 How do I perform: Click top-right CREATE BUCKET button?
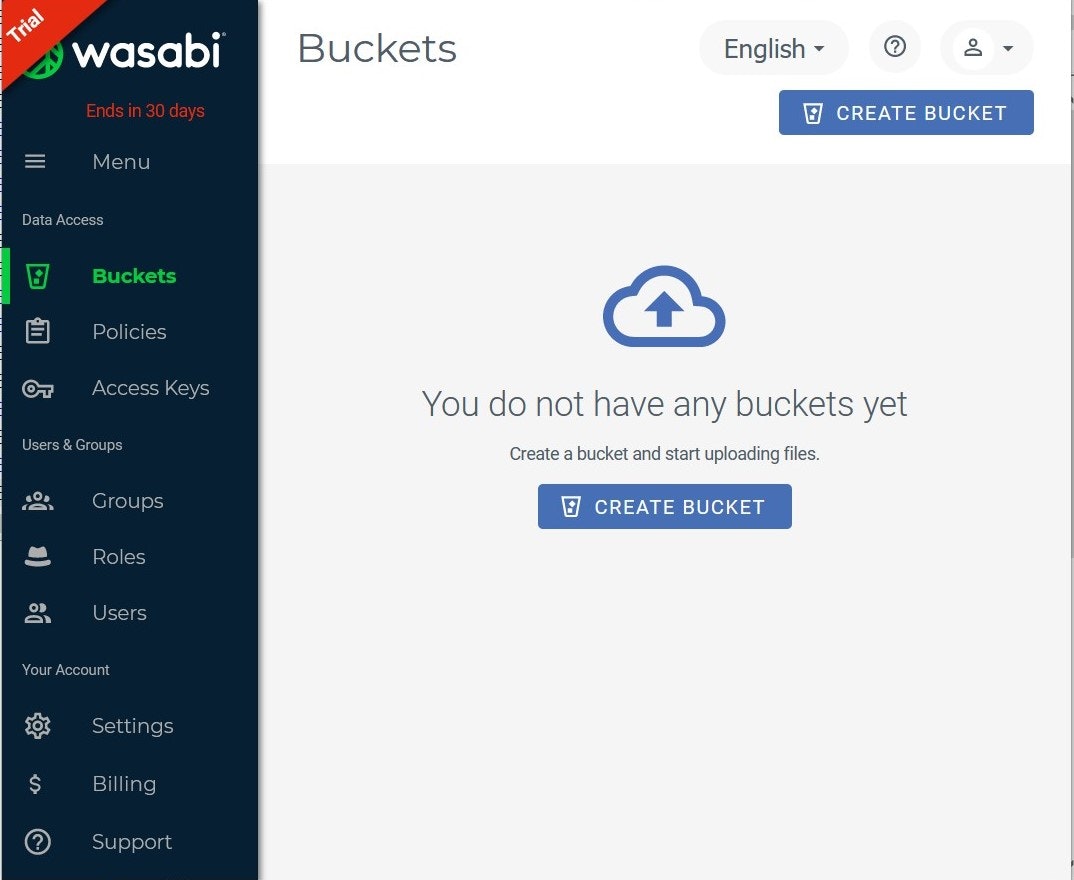906,112
